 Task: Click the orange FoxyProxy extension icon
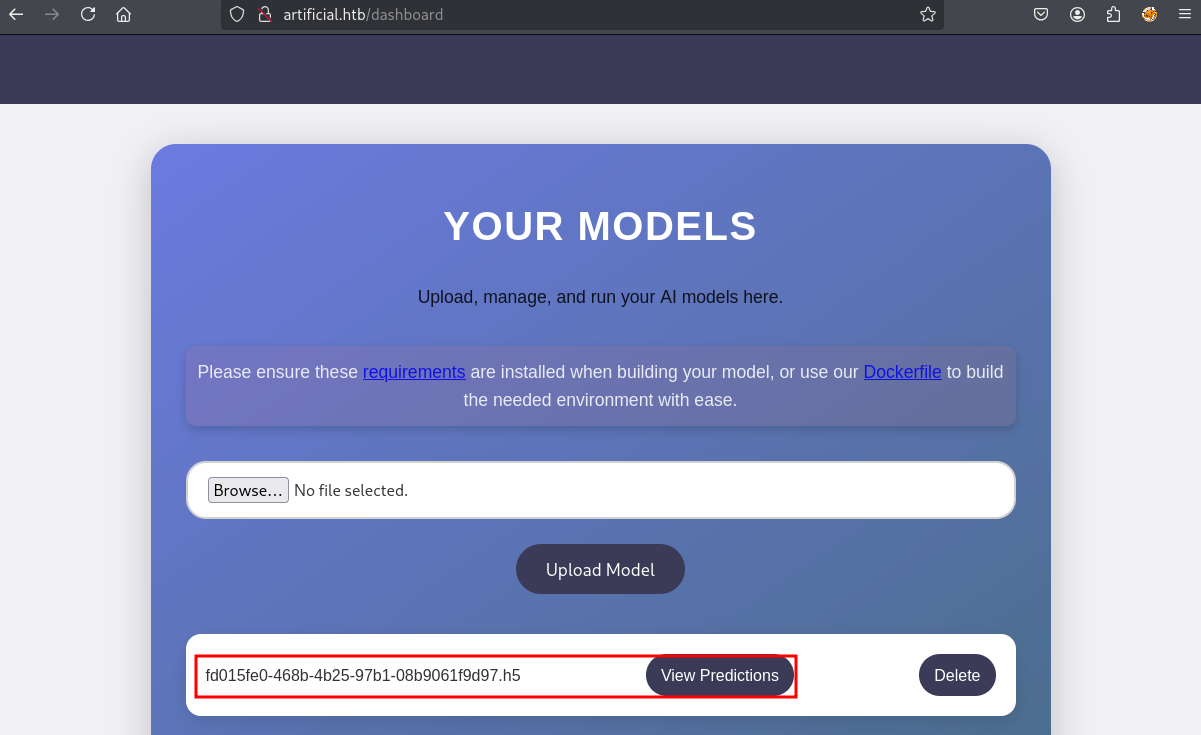(1149, 14)
